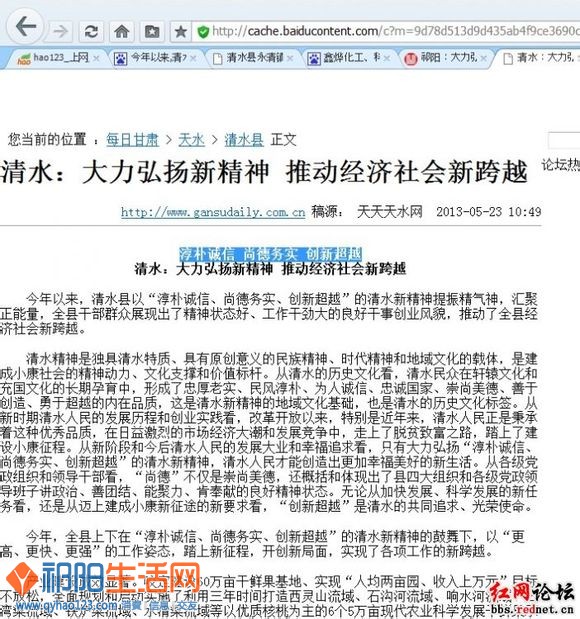
Task: Click the hao123 tab favicon
Action: 24,60
